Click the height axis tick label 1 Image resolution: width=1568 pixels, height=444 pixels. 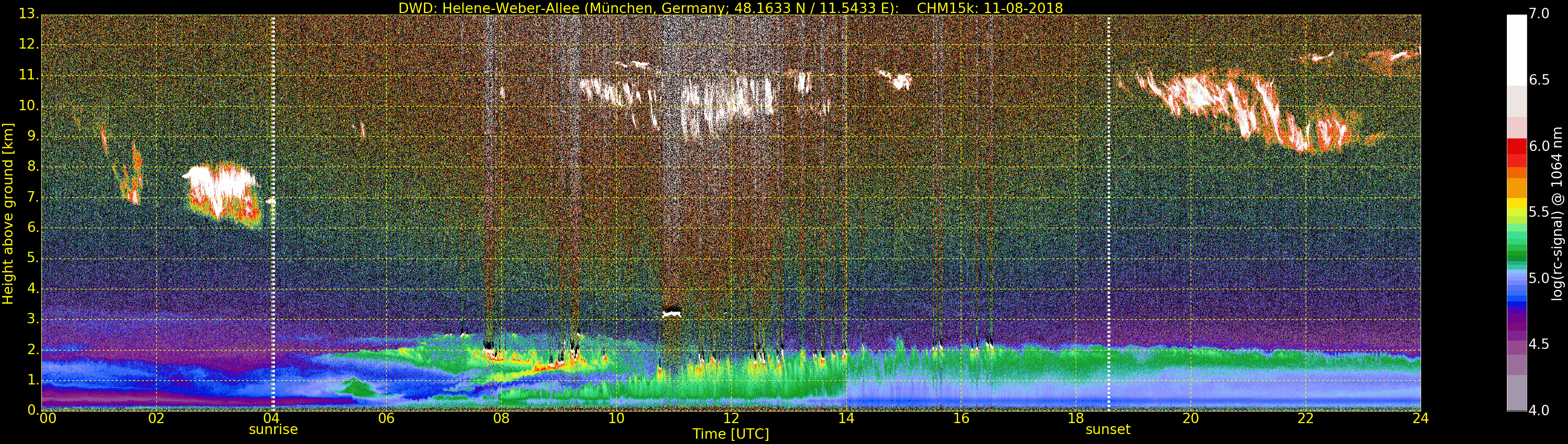click(32, 380)
